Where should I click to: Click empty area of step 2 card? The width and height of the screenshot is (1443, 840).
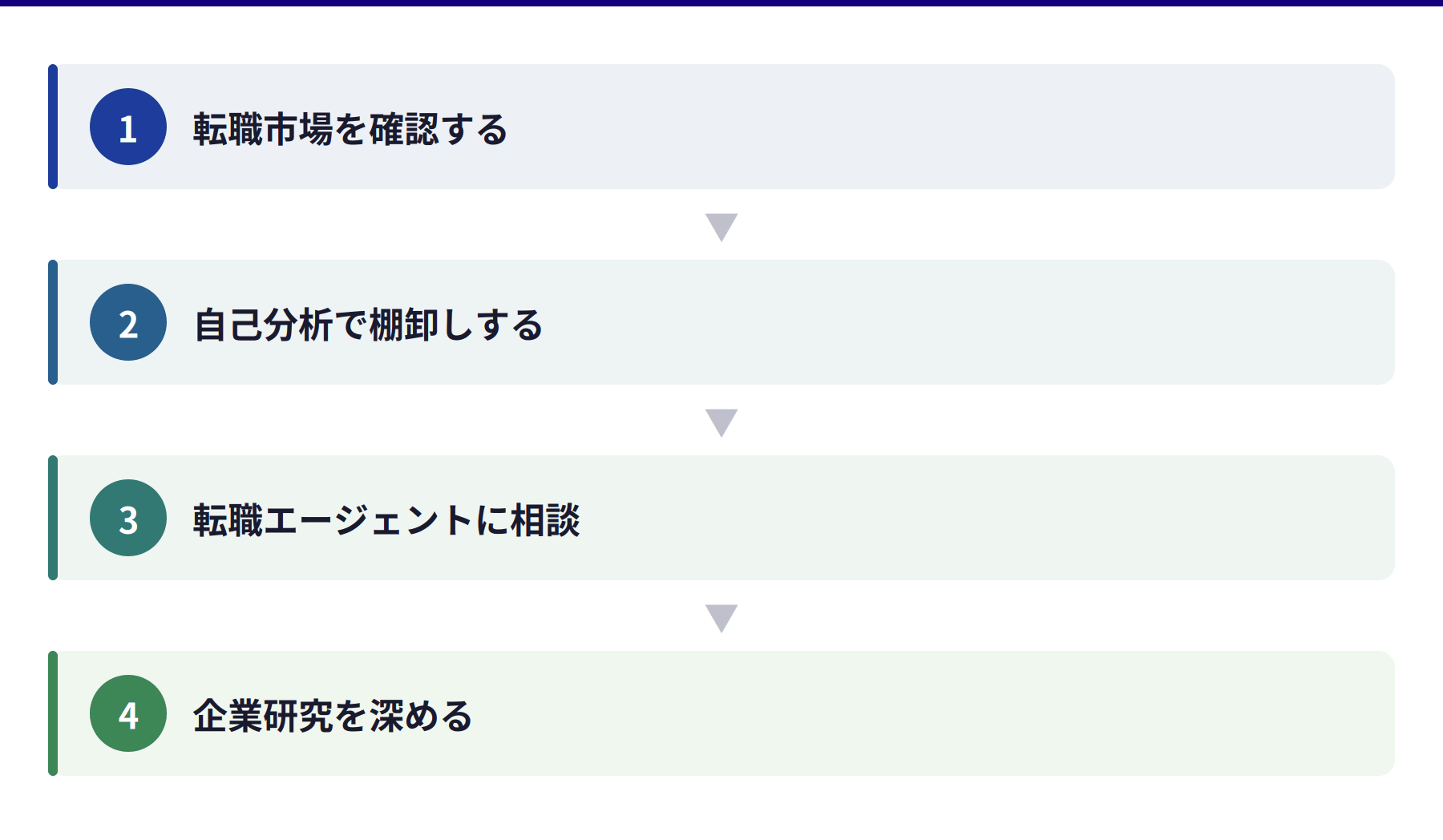pos(962,322)
